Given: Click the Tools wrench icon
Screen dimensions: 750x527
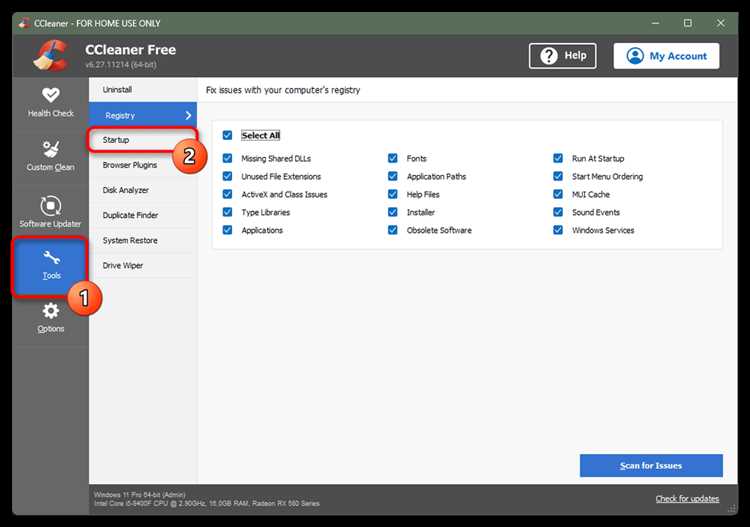Looking at the screenshot, I should (51, 257).
